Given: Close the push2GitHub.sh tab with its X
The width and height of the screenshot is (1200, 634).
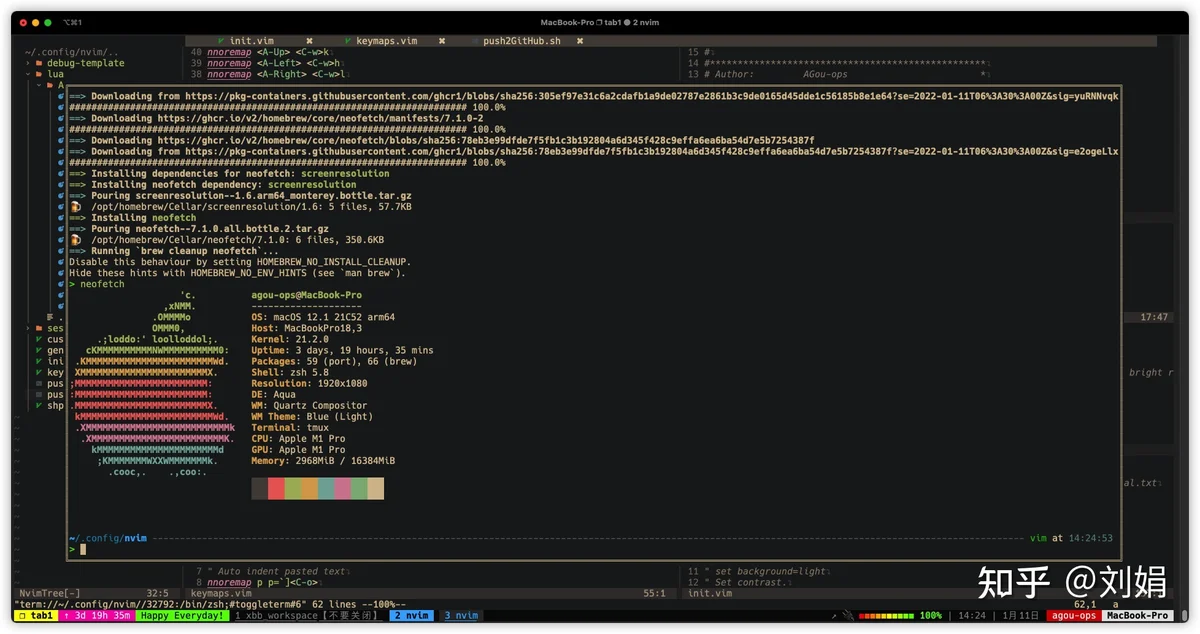Looking at the screenshot, I should click(579, 41).
